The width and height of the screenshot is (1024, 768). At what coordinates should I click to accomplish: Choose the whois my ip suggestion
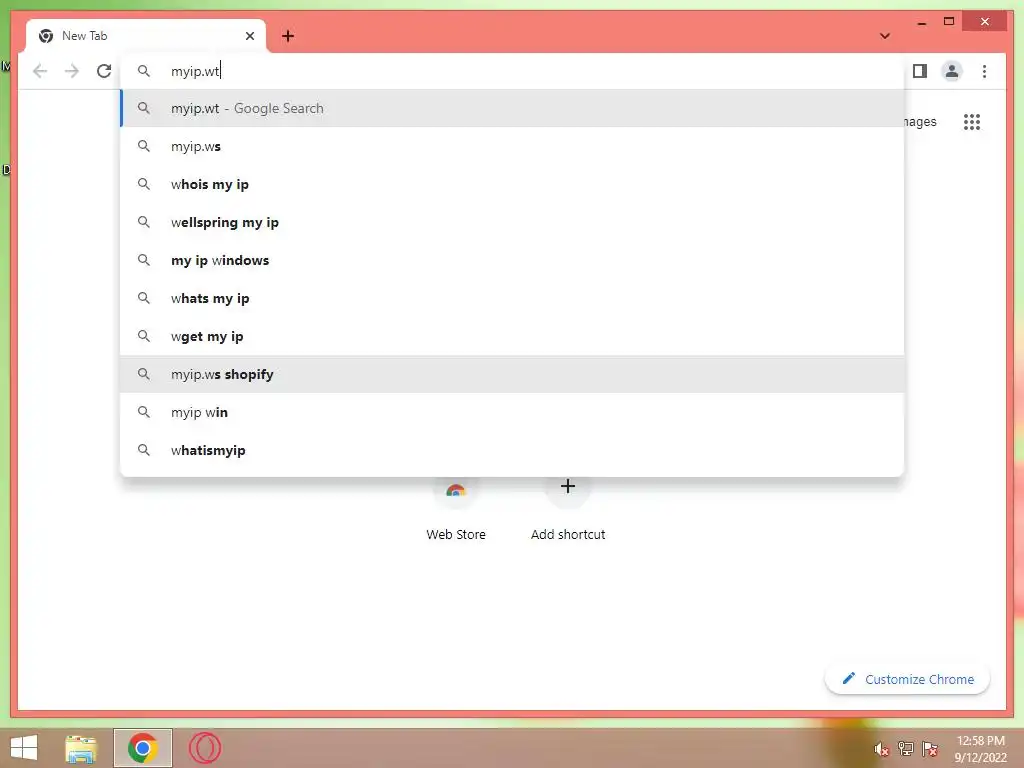(x=513, y=184)
